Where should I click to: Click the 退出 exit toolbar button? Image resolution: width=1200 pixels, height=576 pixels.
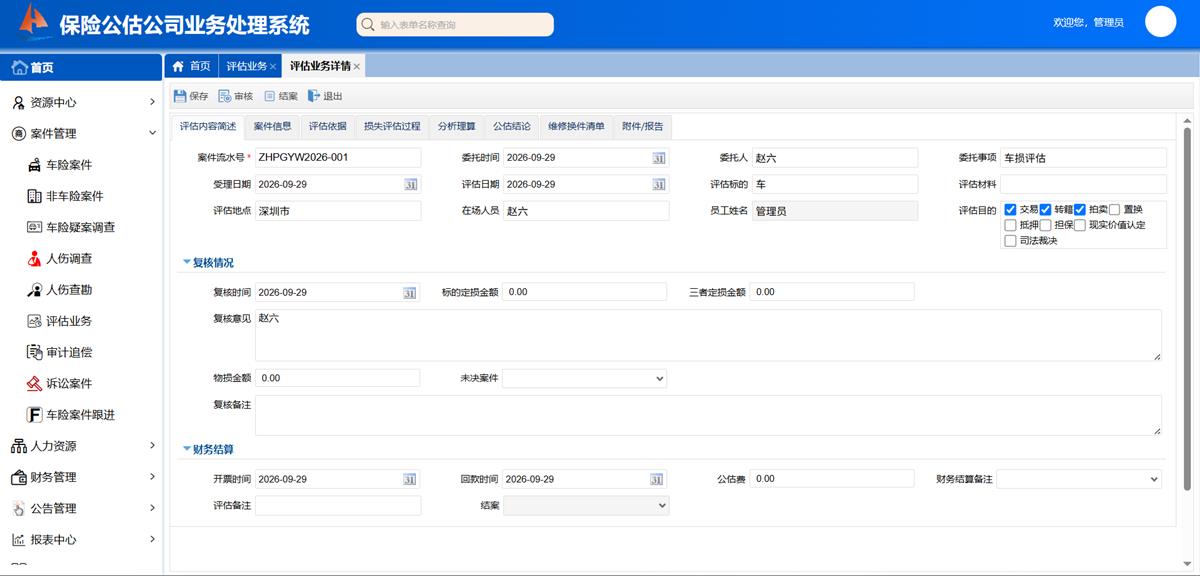(325, 96)
